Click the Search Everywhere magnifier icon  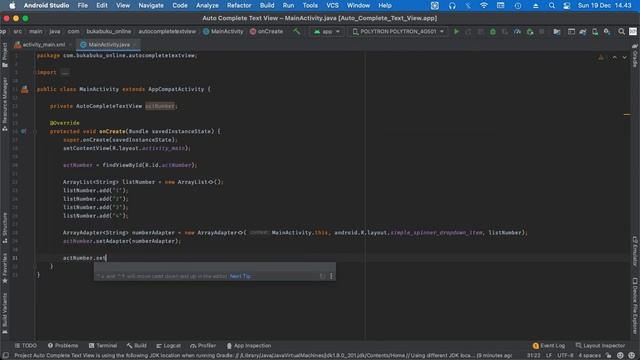point(621,31)
